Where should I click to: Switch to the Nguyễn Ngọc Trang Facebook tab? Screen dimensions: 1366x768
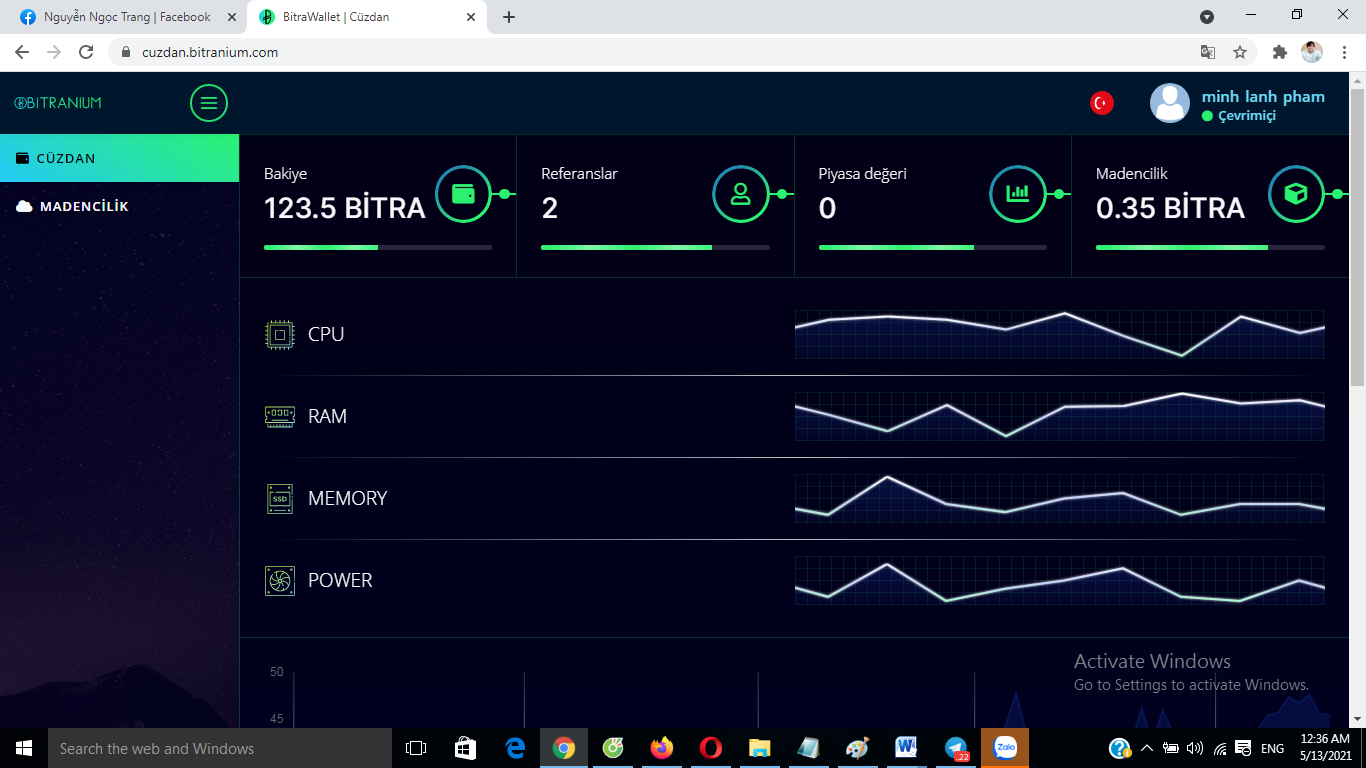coord(128,17)
